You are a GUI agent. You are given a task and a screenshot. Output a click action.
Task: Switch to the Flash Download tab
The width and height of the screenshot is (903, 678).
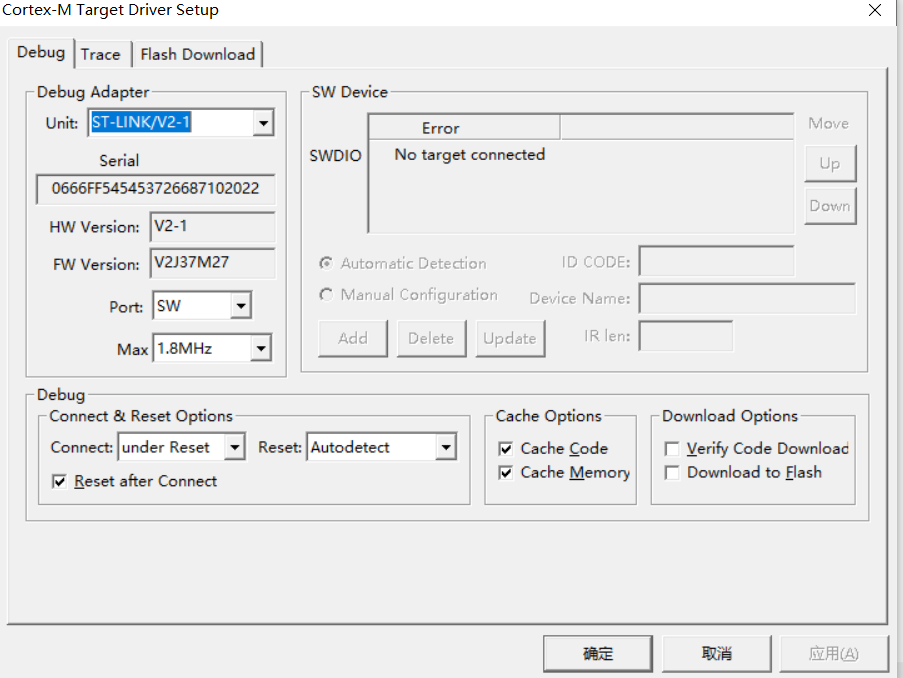click(197, 54)
